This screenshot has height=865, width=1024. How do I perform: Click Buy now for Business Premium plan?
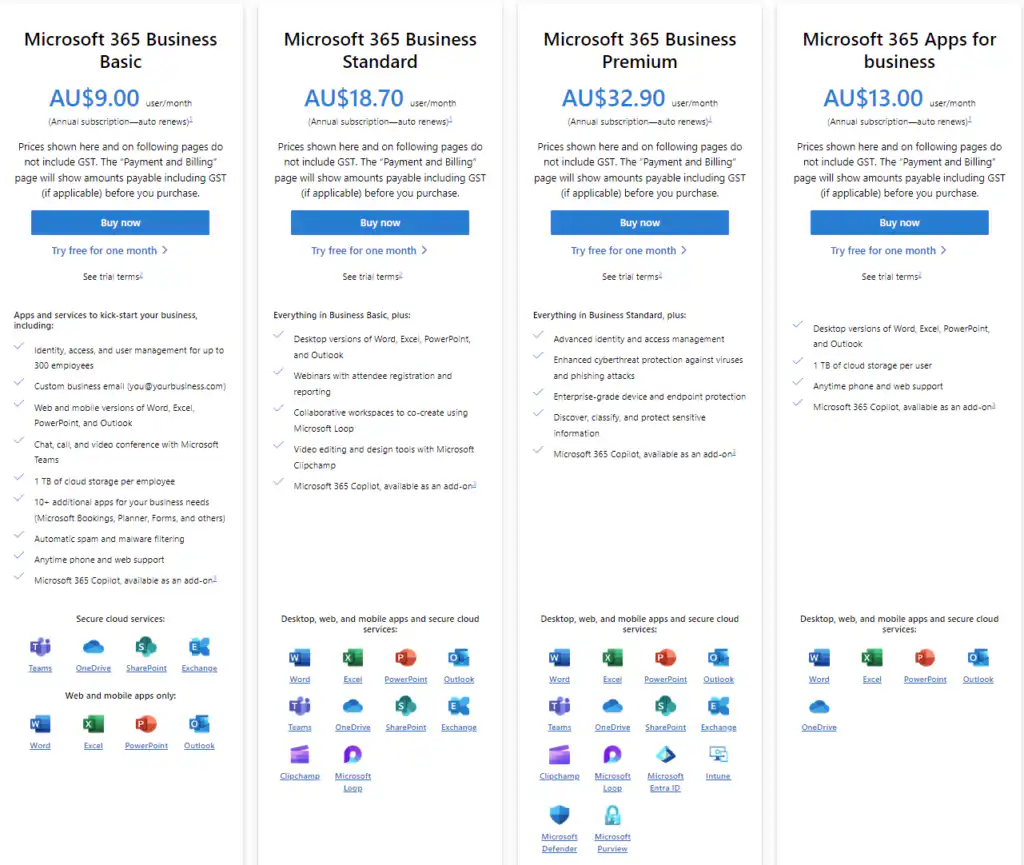point(640,222)
